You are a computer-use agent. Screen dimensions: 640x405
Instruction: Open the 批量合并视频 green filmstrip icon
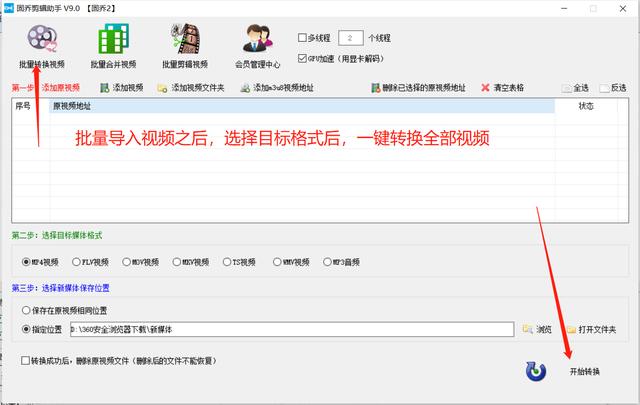tap(113, 39)
